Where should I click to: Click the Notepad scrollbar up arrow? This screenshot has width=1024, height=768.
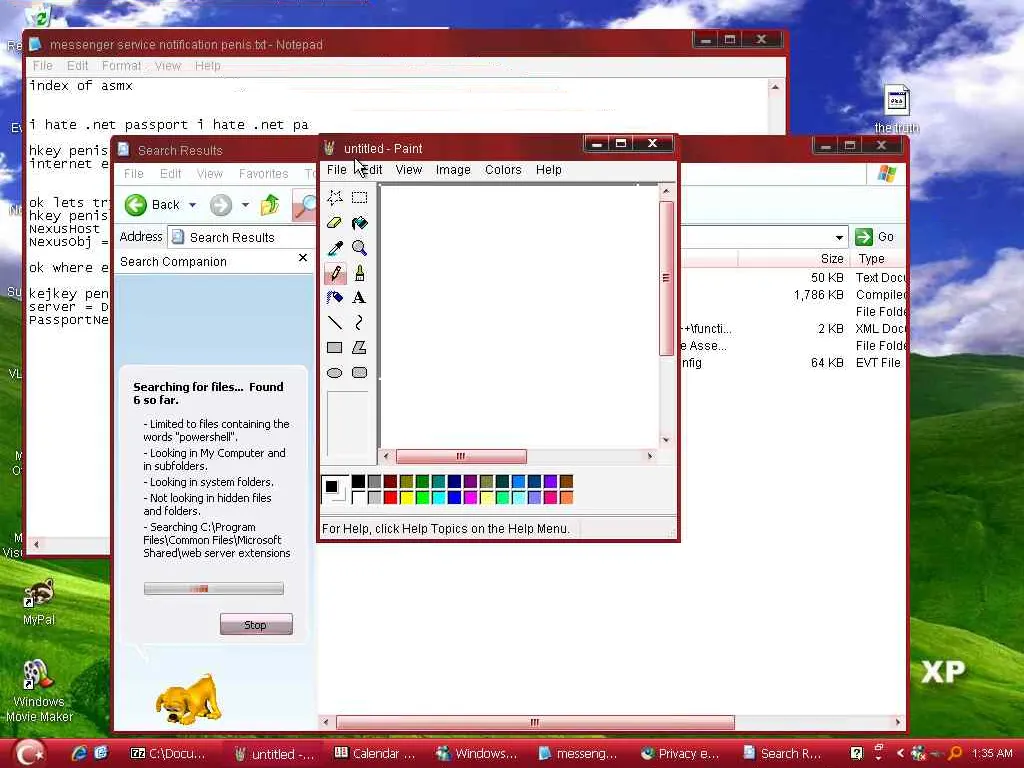tap(775, 87)
